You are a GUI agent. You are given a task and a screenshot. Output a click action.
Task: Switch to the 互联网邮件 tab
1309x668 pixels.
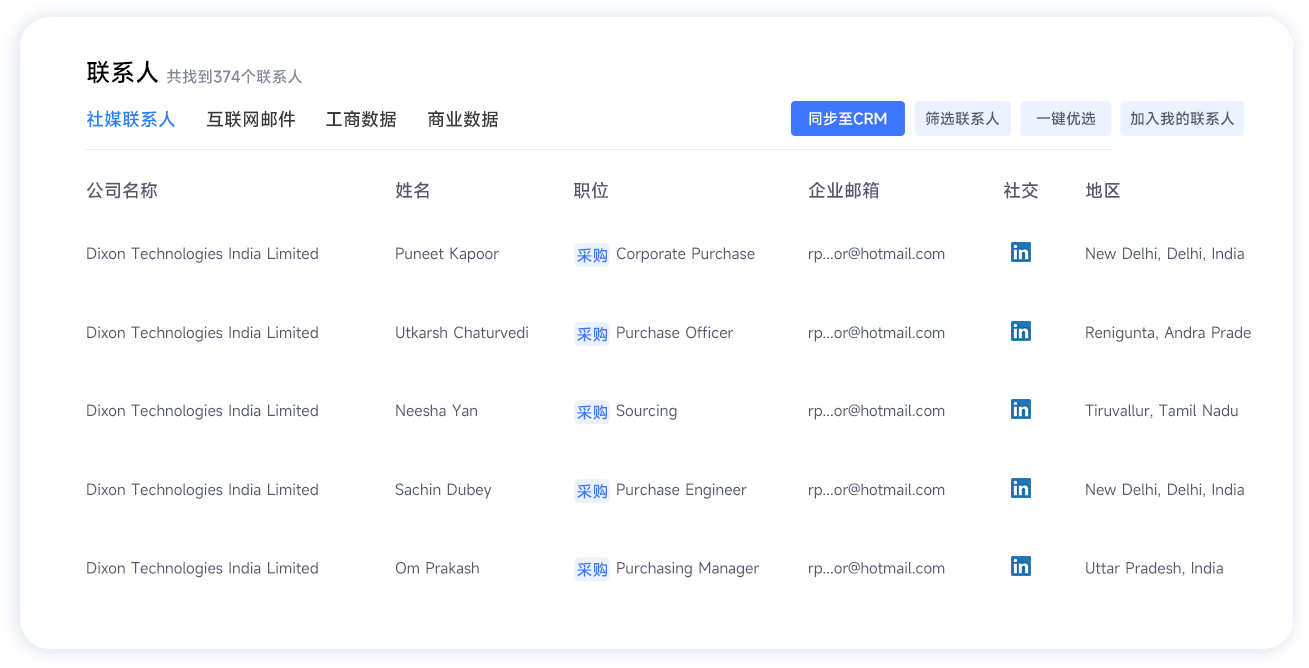(x=251, y=118)
